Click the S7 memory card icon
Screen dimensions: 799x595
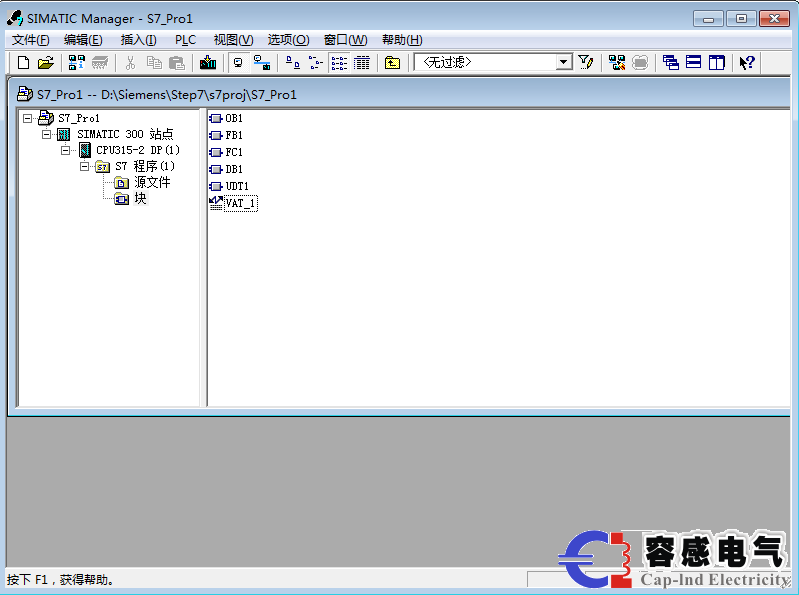click(100, 63)
